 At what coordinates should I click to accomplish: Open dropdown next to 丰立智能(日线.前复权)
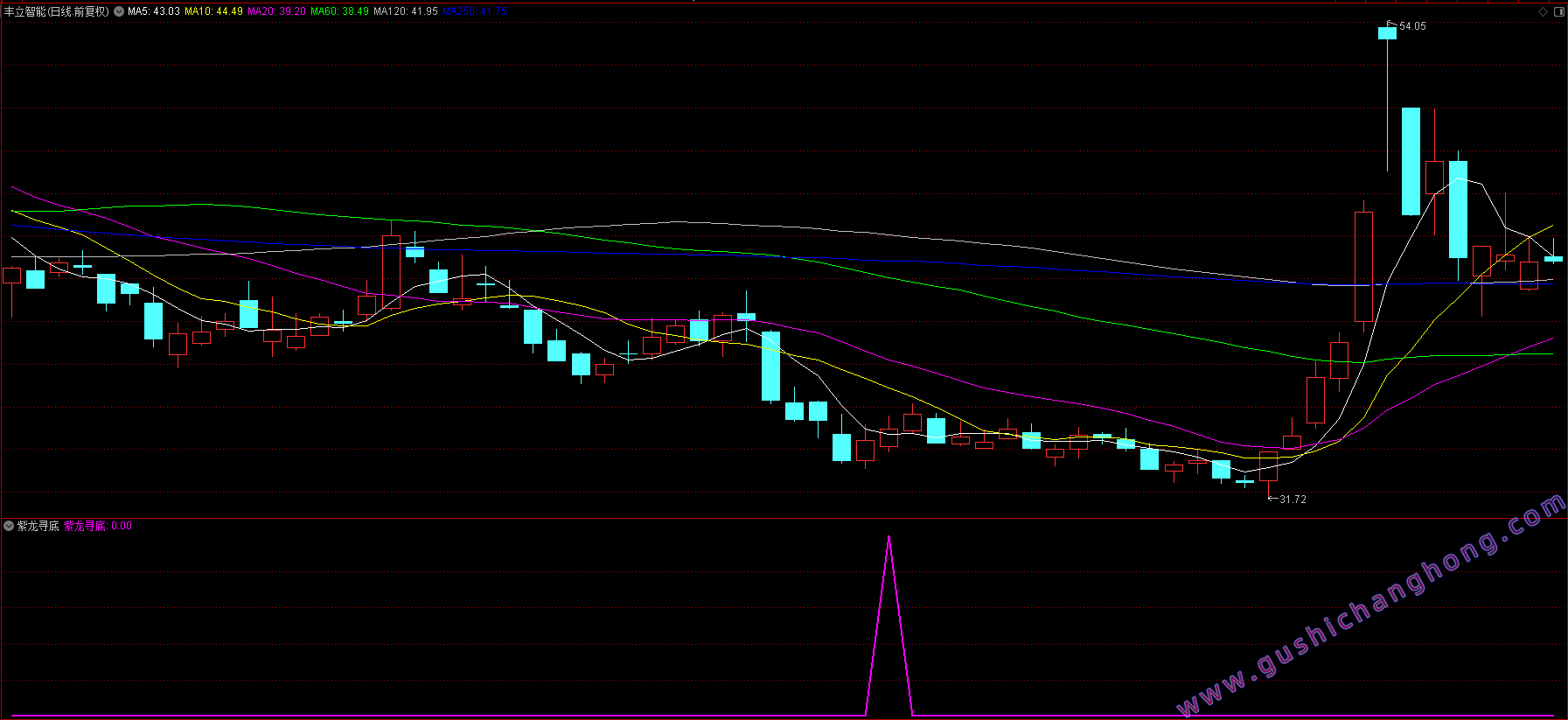119,11
